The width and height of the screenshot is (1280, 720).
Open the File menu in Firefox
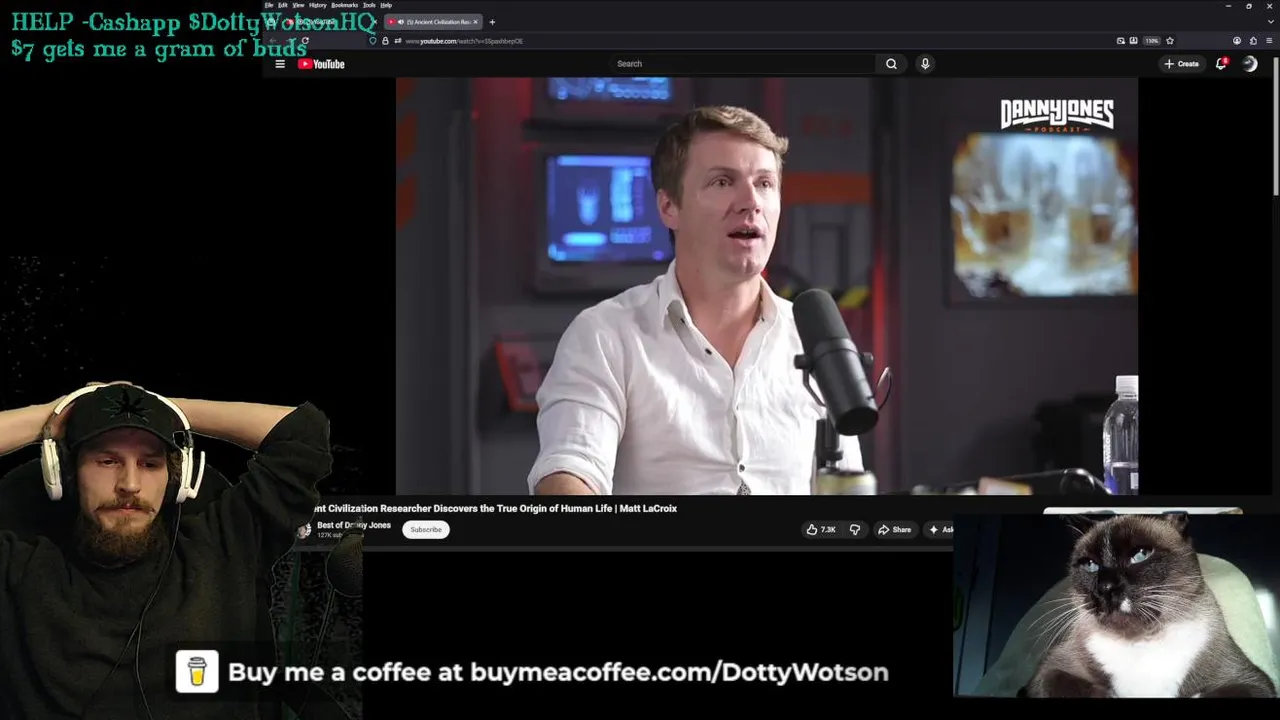coord(269,5)
